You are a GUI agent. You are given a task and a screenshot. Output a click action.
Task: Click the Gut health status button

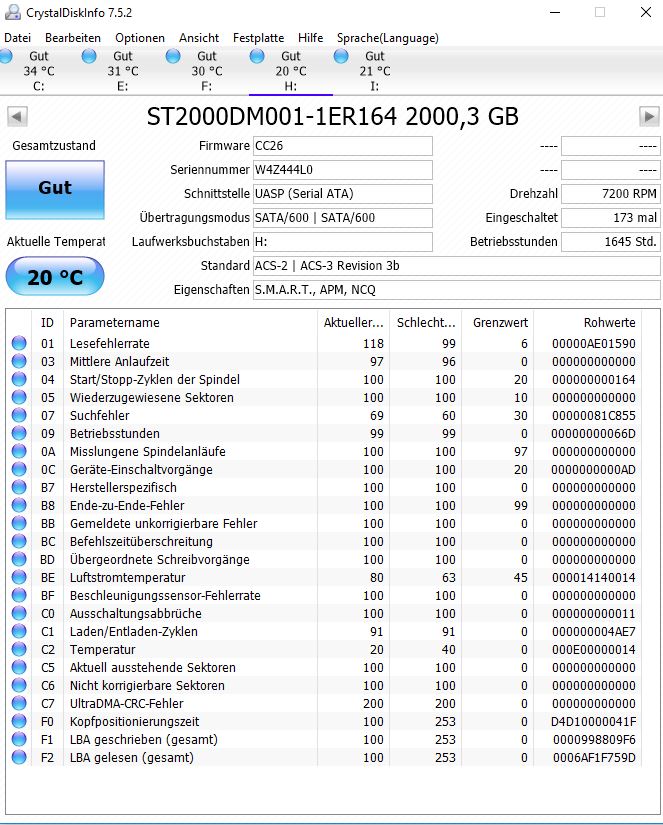pyautogui.click(x=55, y=189)
